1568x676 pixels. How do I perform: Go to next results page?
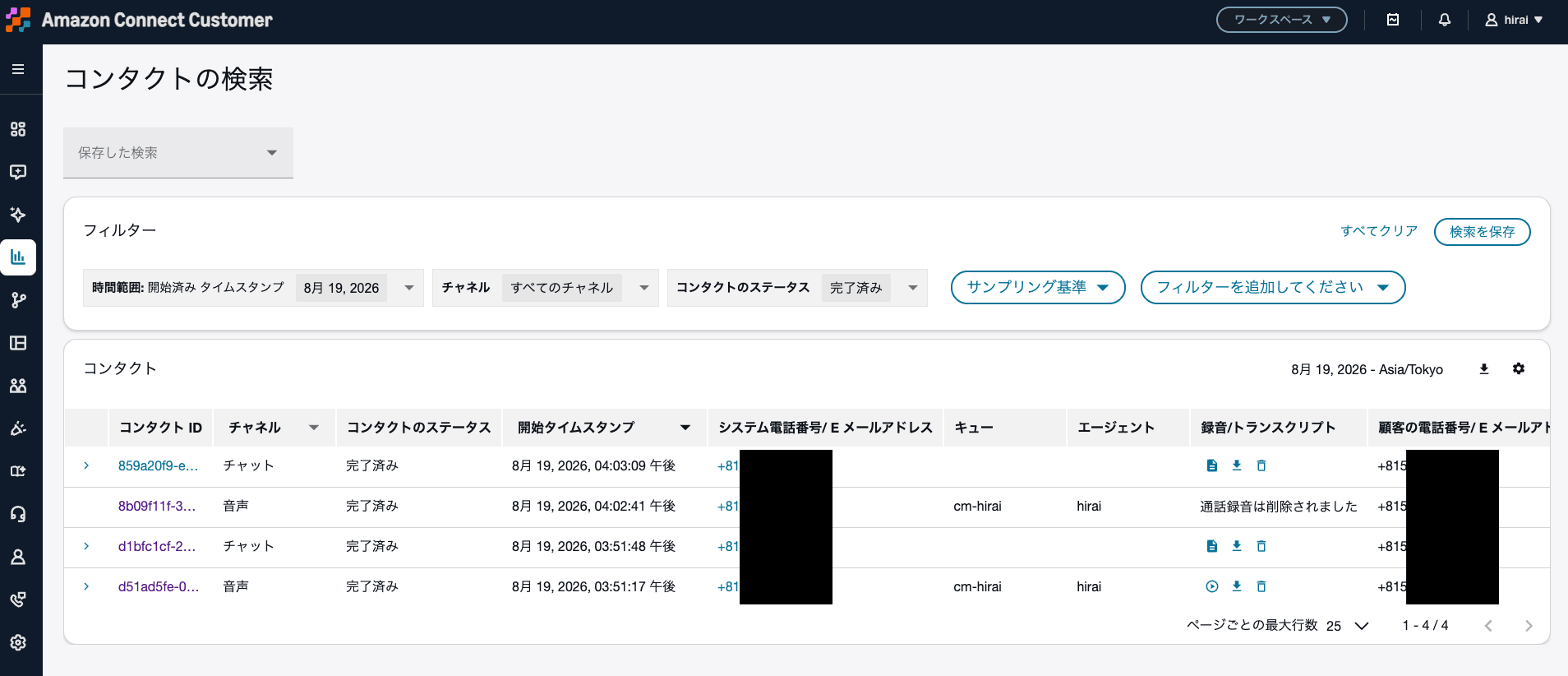(1529, 626)
